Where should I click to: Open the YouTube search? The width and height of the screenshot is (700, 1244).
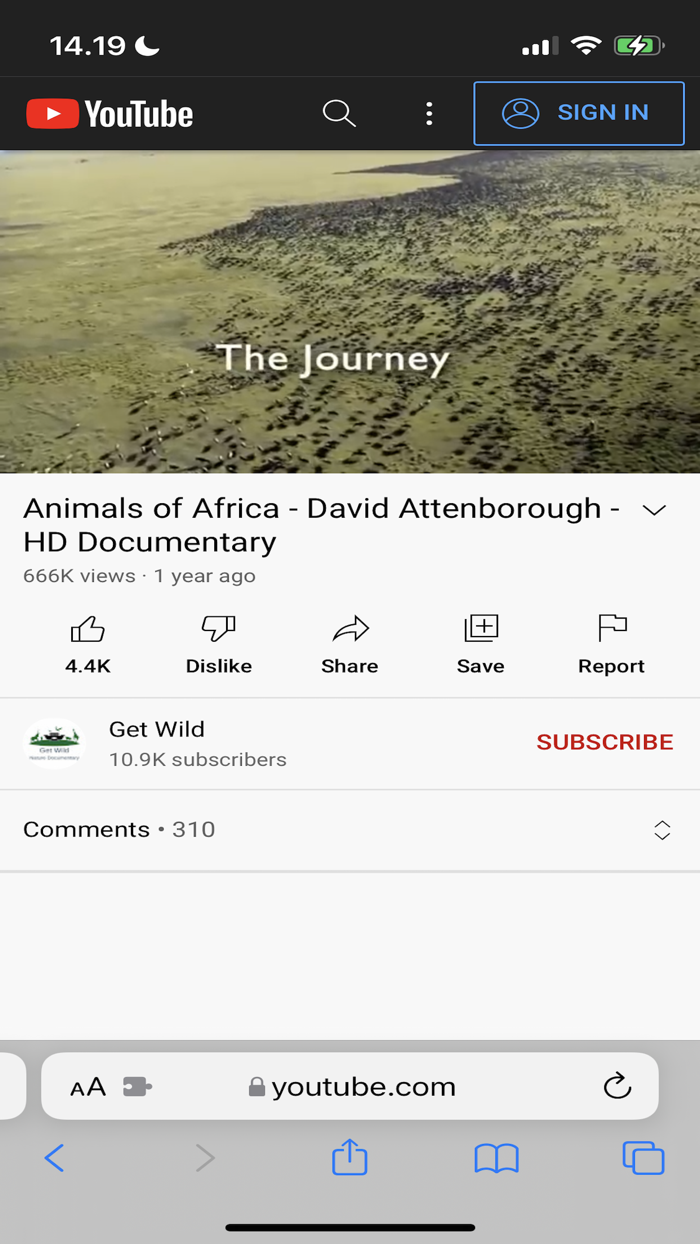pos(339,113)
